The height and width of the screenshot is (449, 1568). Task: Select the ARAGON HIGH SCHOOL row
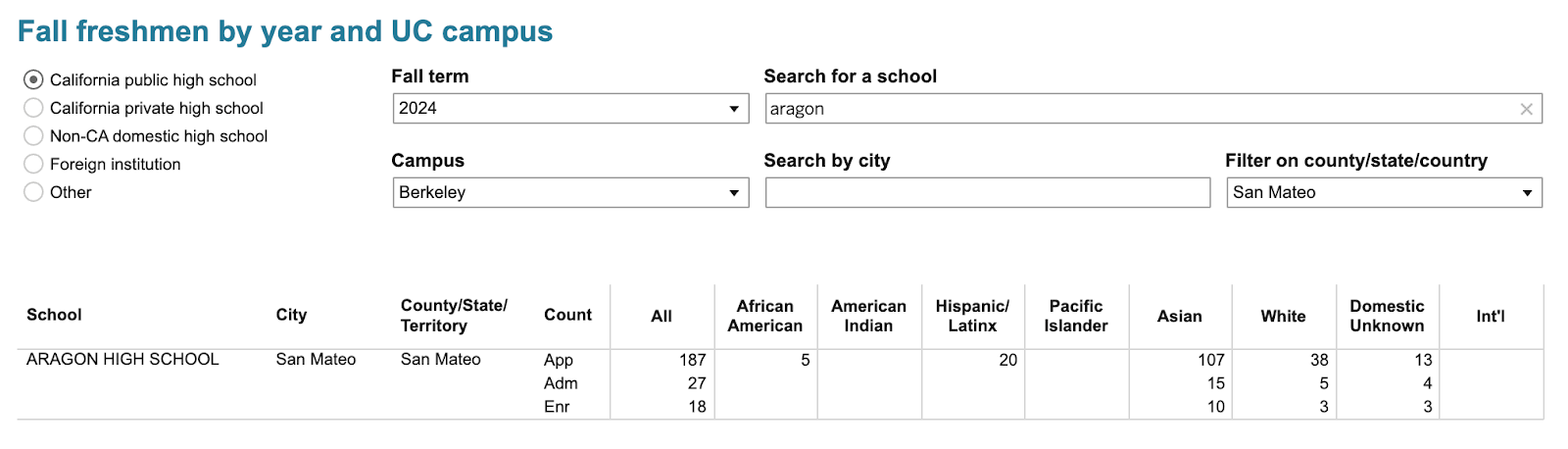click(122, 360)
